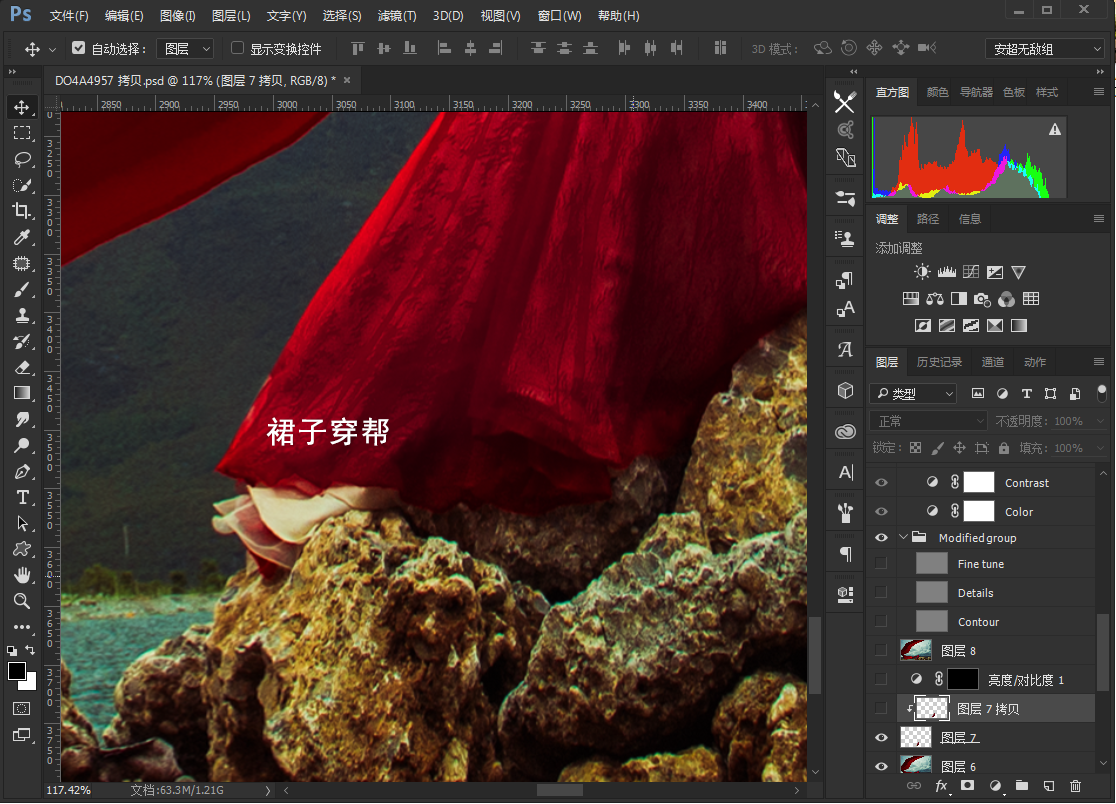Click the histogram cache warning icon
The height and width of the screenshot is (804, 1116).
click(1055, 129)
